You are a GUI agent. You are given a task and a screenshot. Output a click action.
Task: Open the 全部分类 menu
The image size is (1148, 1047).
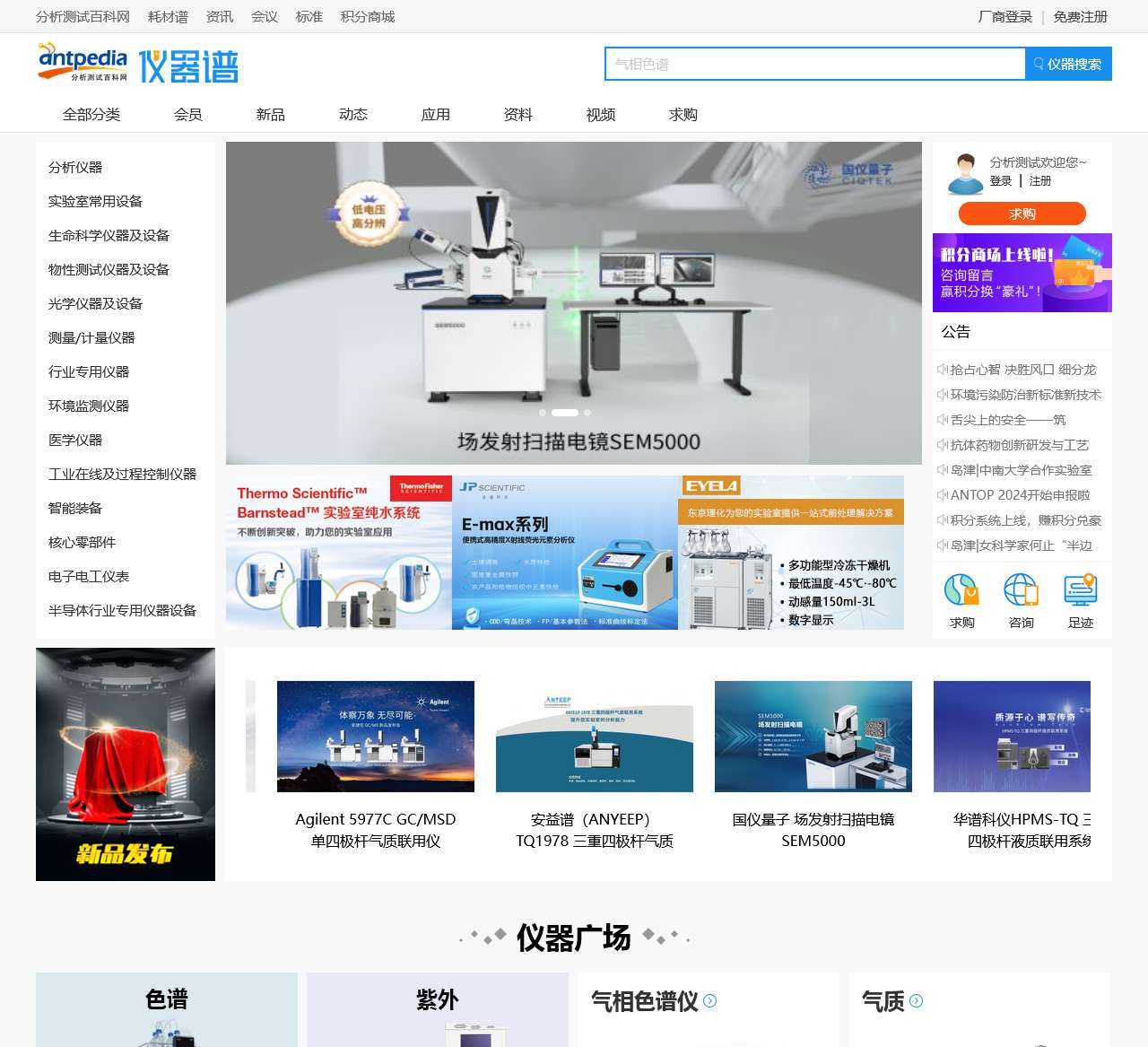click(91, 115)
